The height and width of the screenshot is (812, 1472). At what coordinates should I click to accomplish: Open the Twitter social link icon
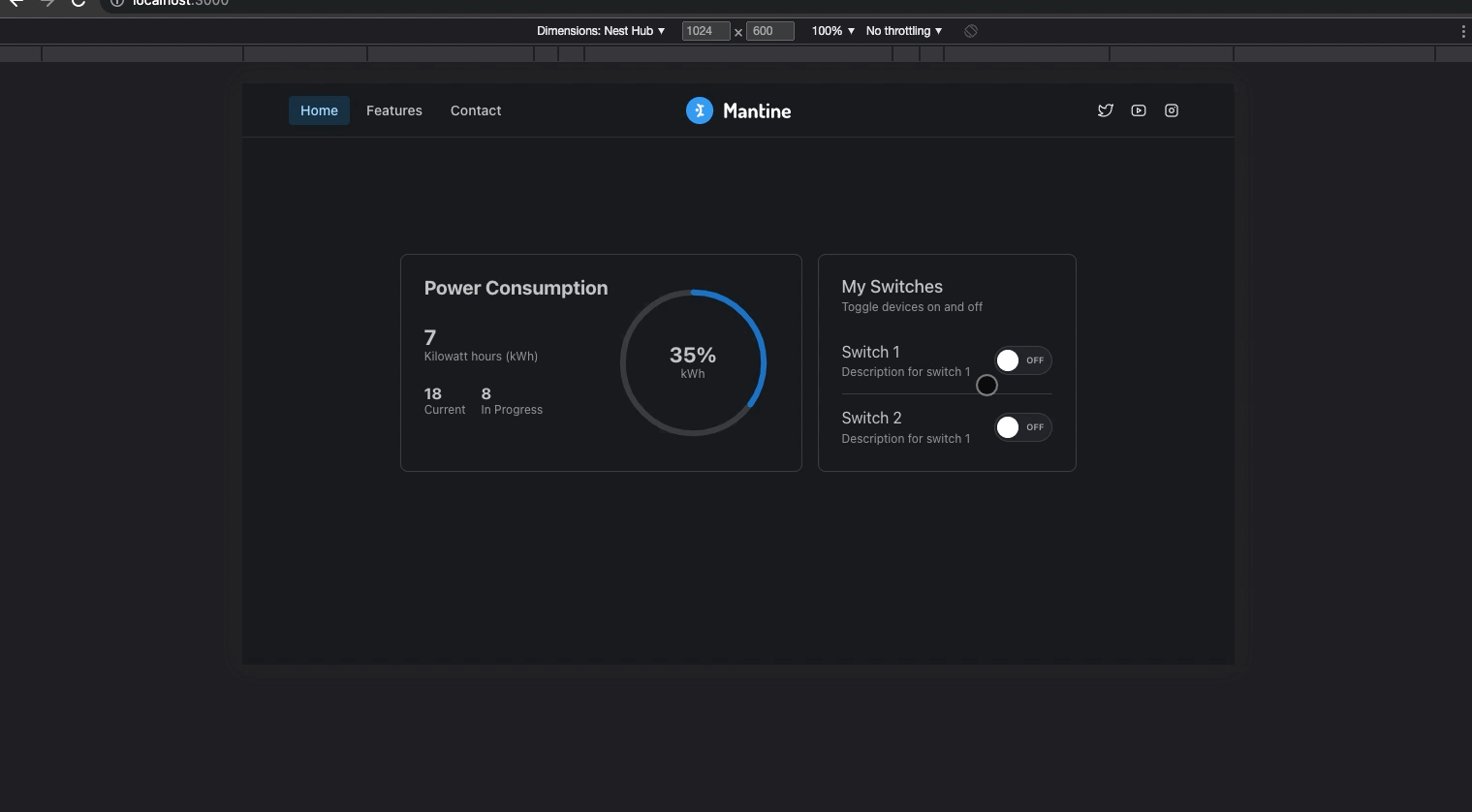1106,110
